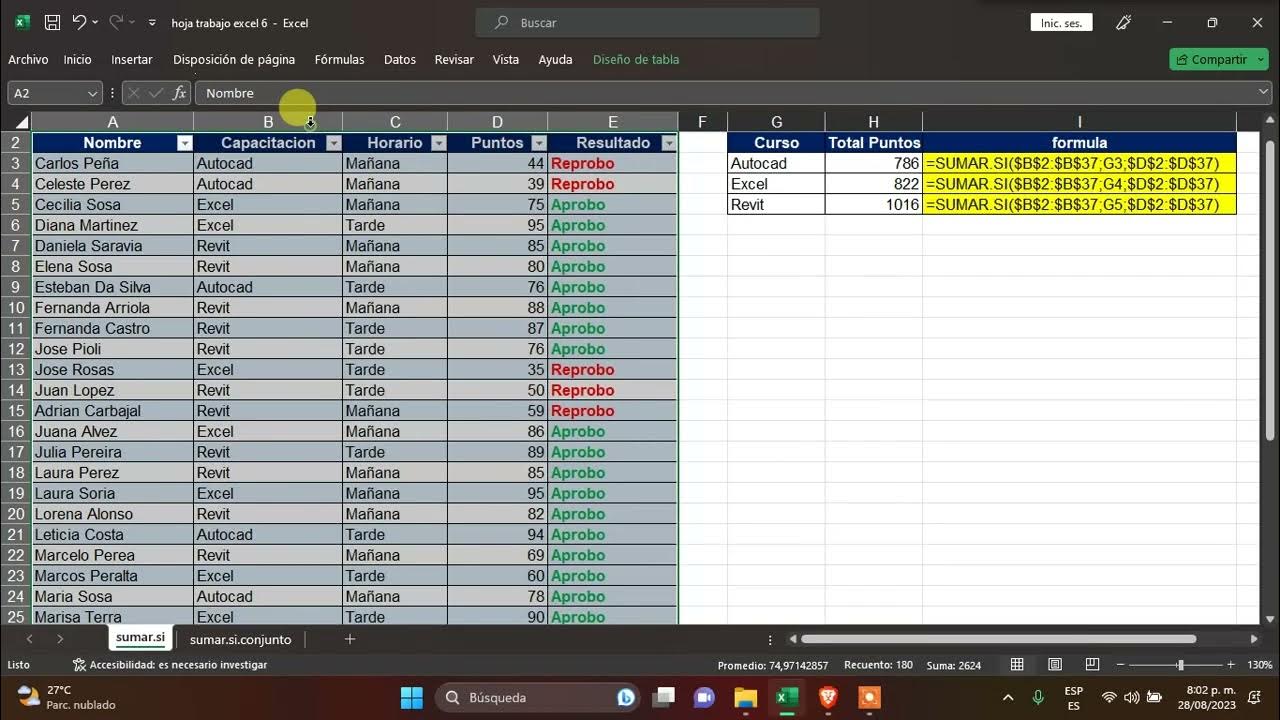Click the vertical scrollbar thumb
1280x720 pixels.
click(1270, 290)
